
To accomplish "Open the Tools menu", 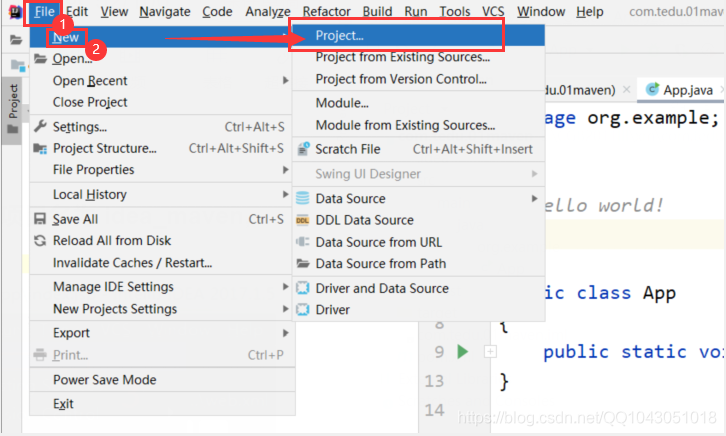I will 455,12.
